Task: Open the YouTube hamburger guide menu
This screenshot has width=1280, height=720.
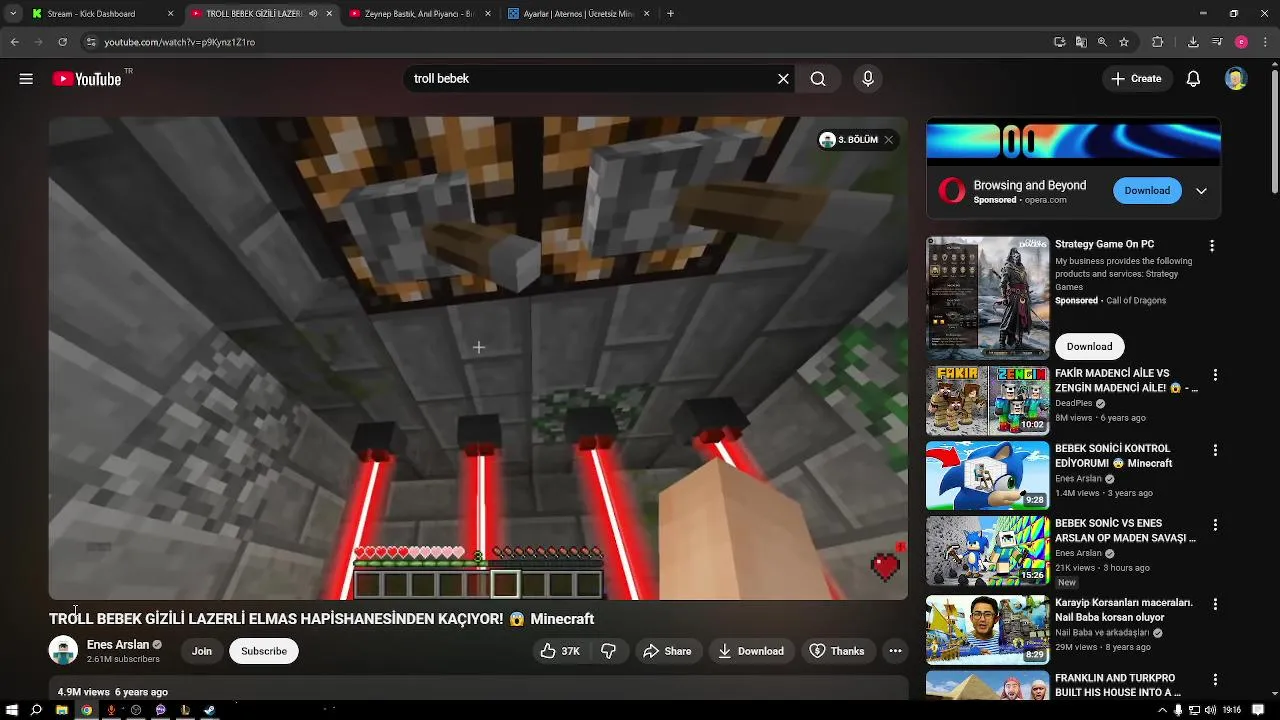Action: (x=26, y=79)
